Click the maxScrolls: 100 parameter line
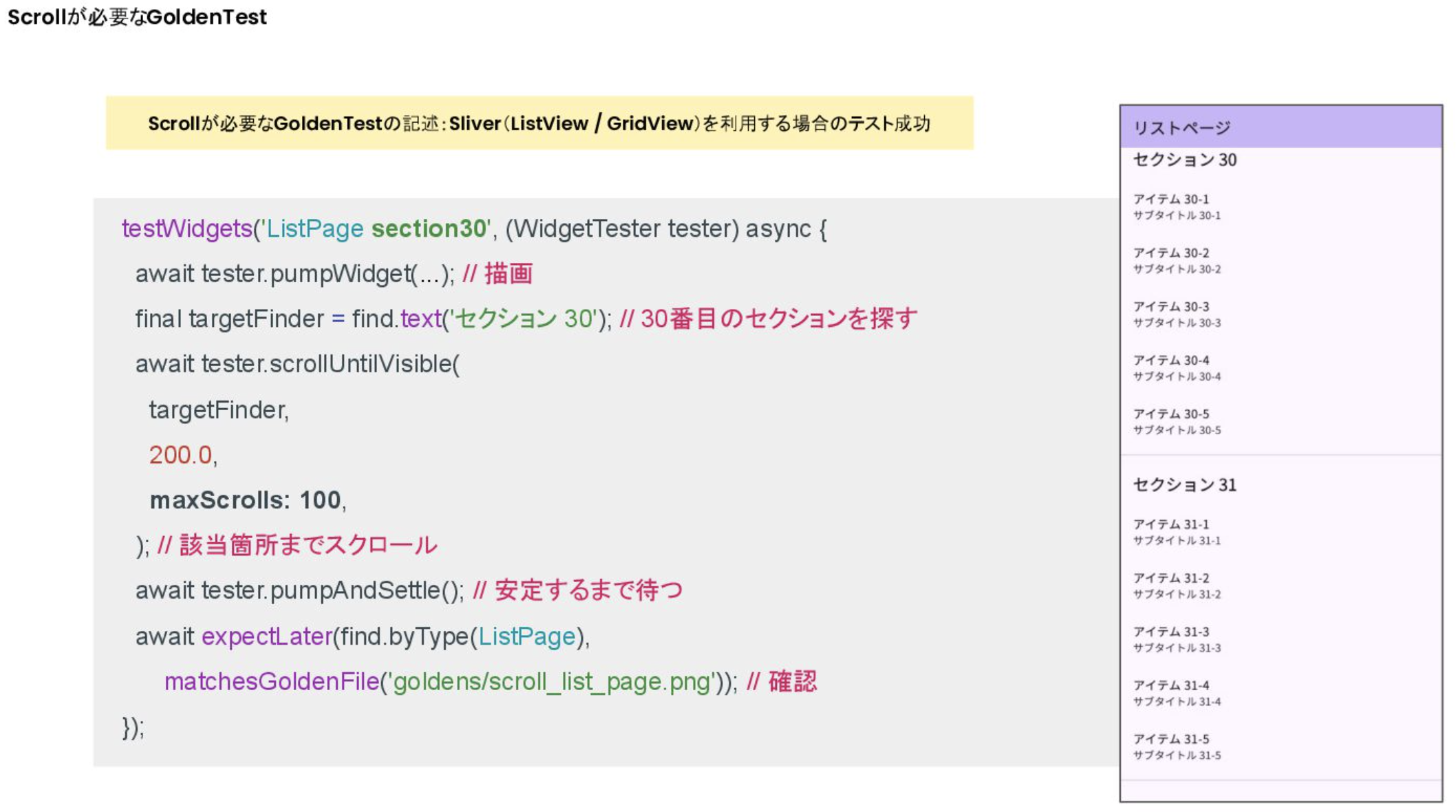1456x812 pixels. click(246, 500)
